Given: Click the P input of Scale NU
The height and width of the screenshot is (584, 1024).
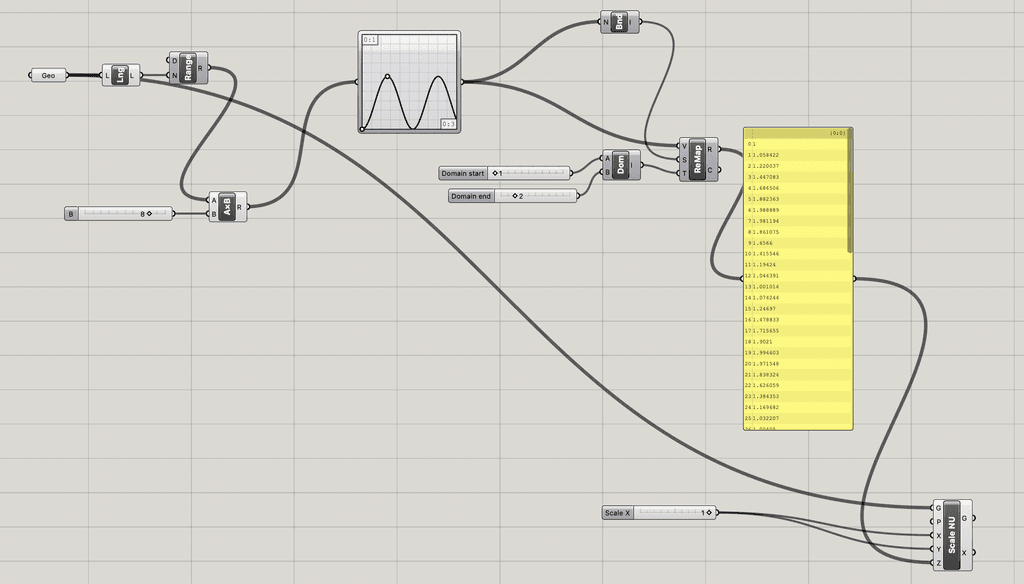Looking at the screenshot, I should pyautogui.click(x=938, y=522).
